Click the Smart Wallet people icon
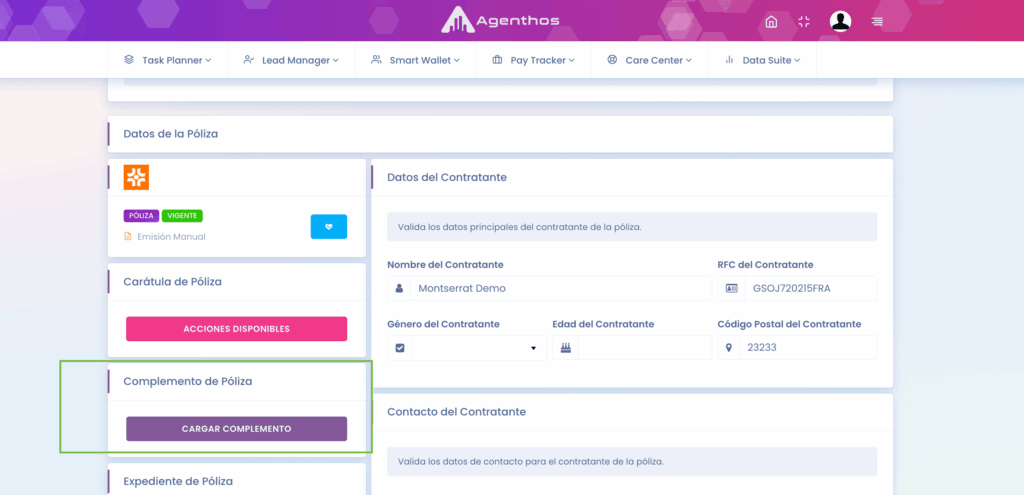This screenshot has width=1024, height=495. click(x=376, y=59)
